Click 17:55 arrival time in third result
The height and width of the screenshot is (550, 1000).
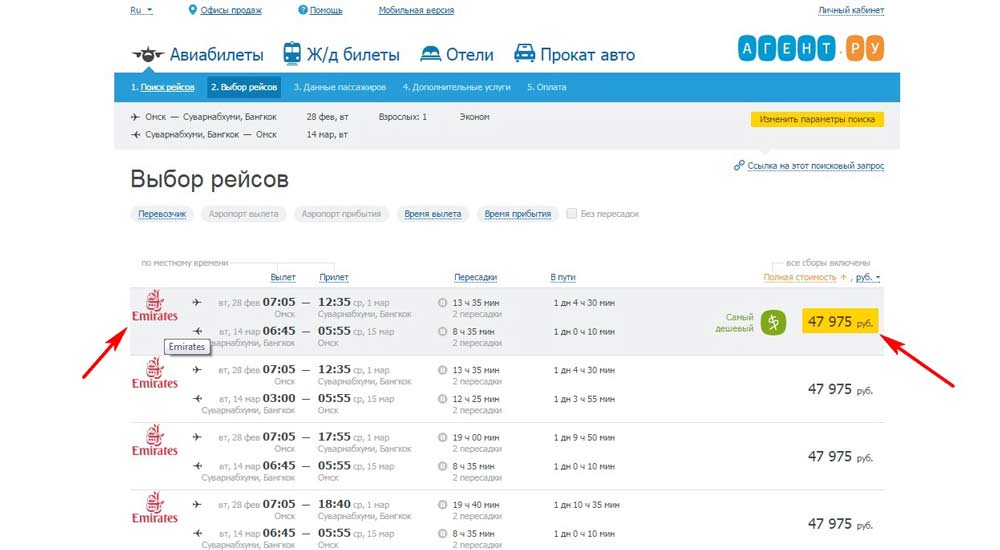coord(334,437)
